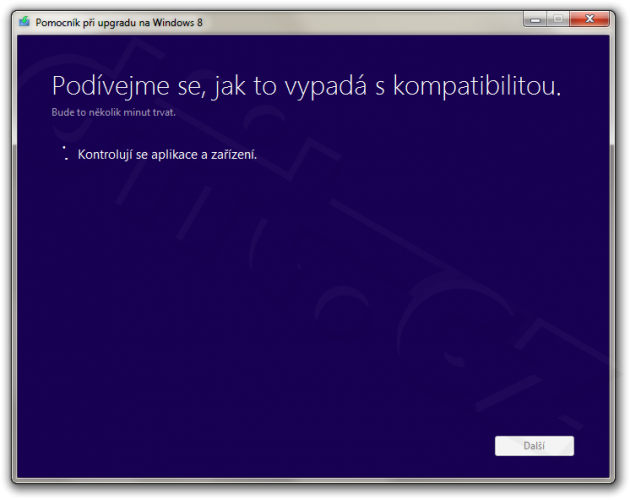Click the window title 'Pomocník při upgradu na Windows 8'

pos(119,23)
